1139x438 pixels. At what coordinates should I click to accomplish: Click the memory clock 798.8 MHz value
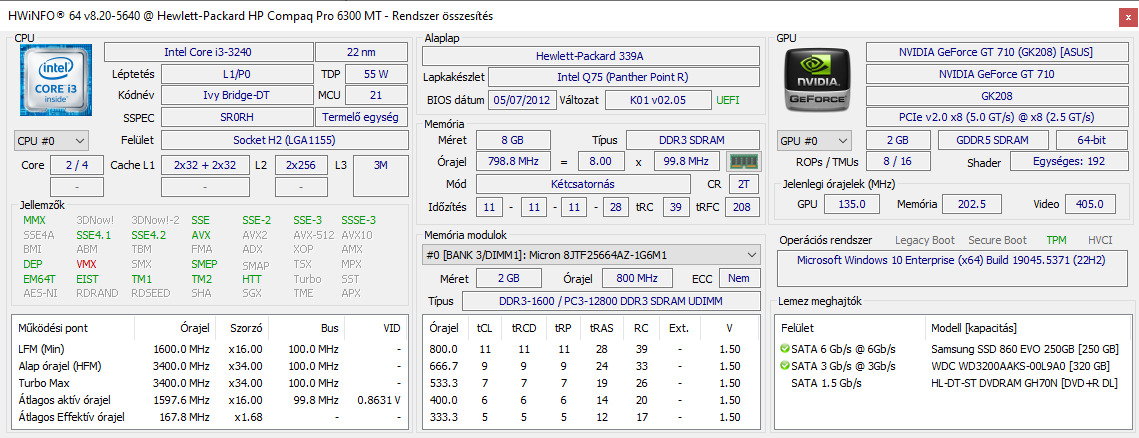click(514, 161)
